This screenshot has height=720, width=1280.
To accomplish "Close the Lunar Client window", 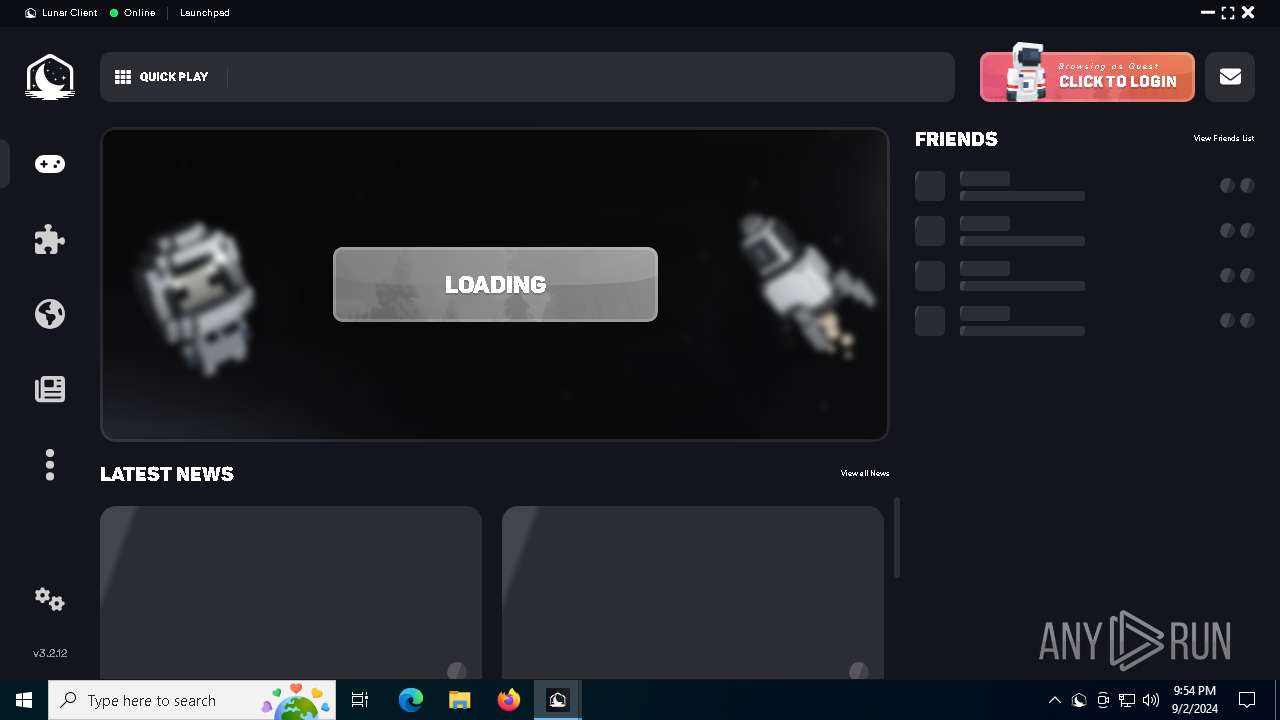I will (x=1248, y=13).
